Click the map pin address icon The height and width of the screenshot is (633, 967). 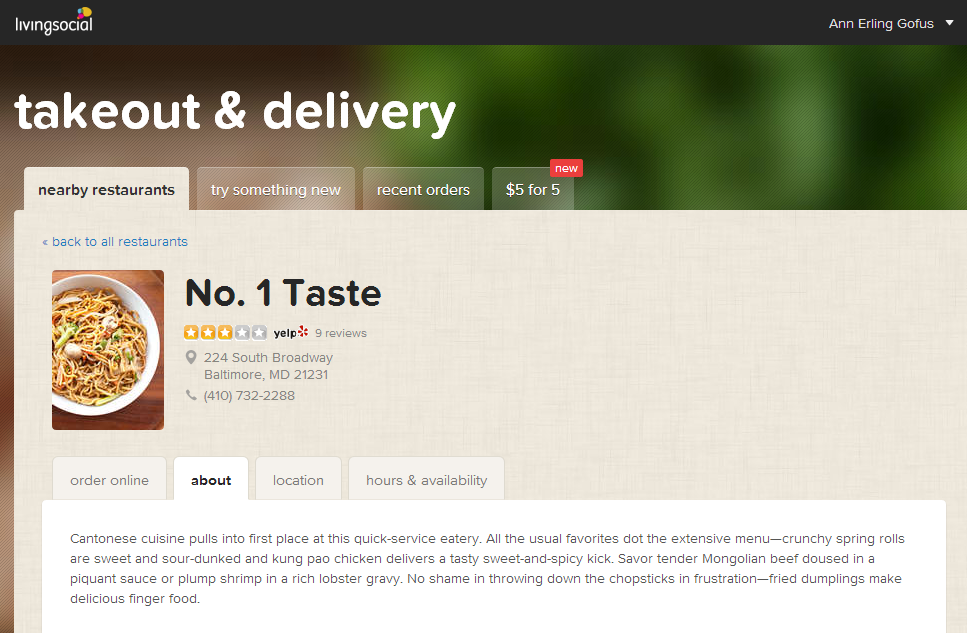click(x=191, y=357)
